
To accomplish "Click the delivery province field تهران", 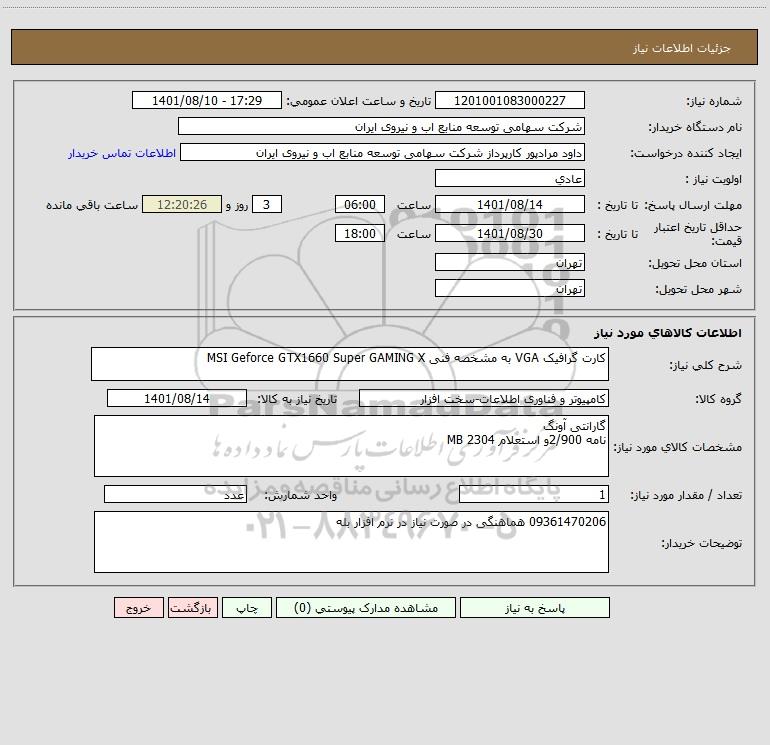I will coord(510,262).
